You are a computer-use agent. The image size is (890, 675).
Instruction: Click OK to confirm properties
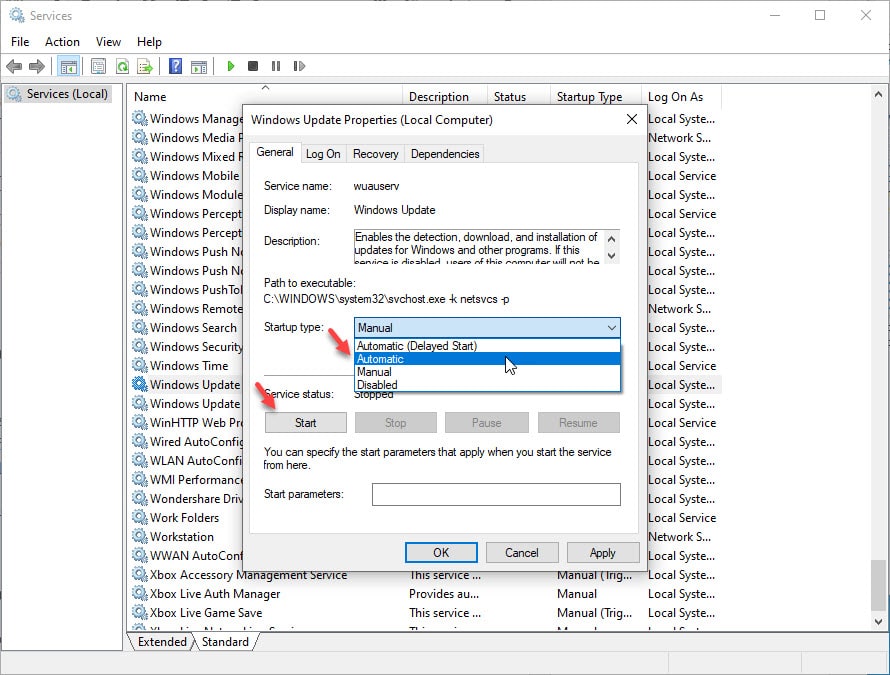pos(441,552)
